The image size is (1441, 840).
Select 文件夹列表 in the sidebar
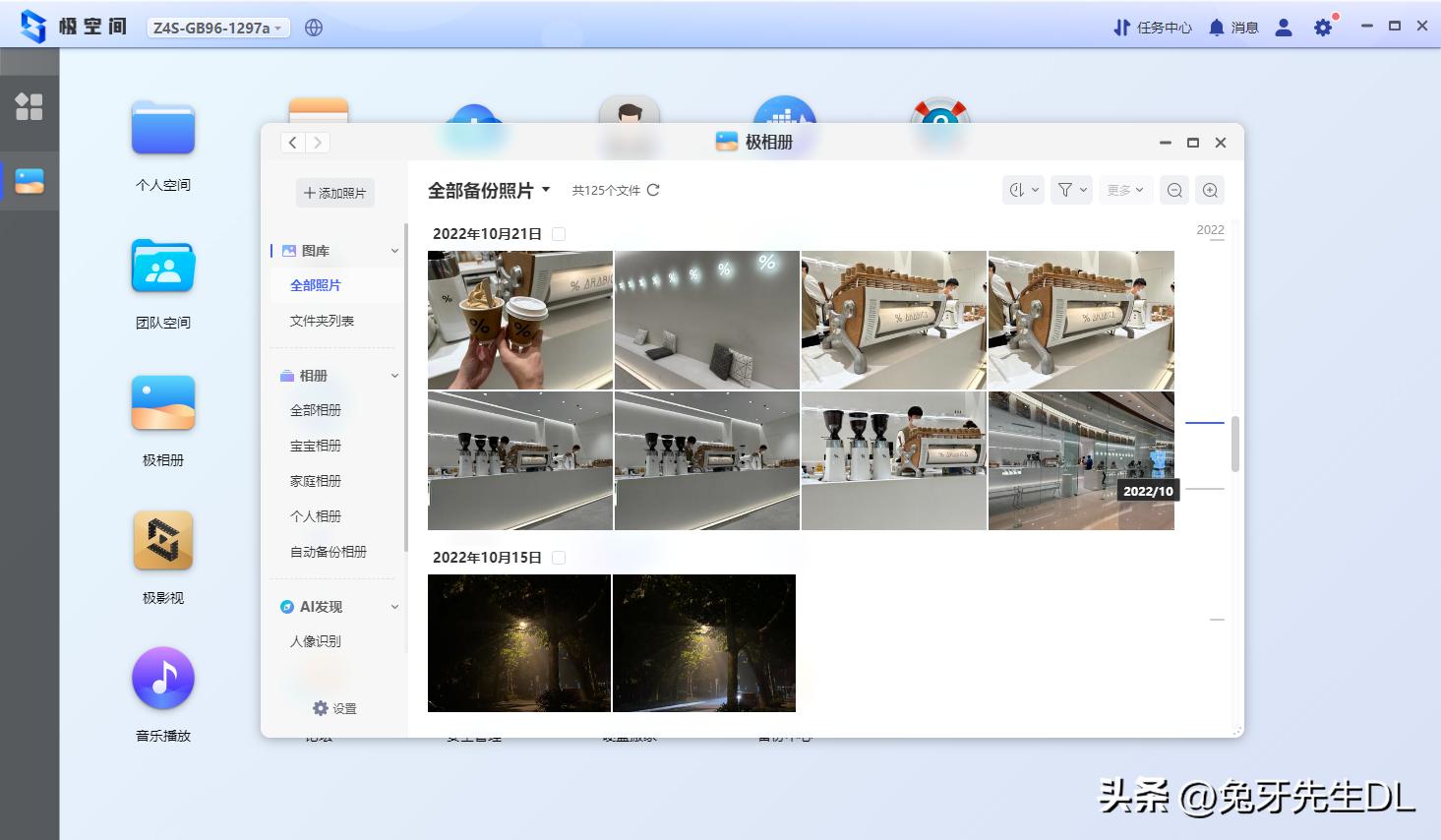click(322, 321)
